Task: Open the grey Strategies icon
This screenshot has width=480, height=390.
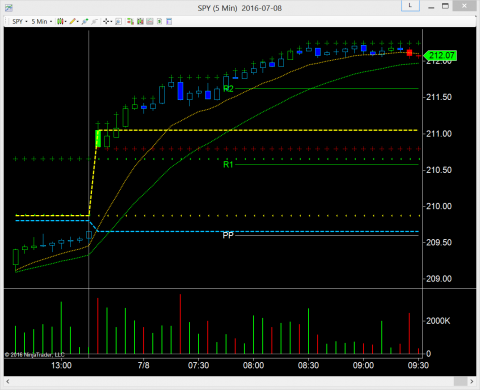Action: click(150, 22)
